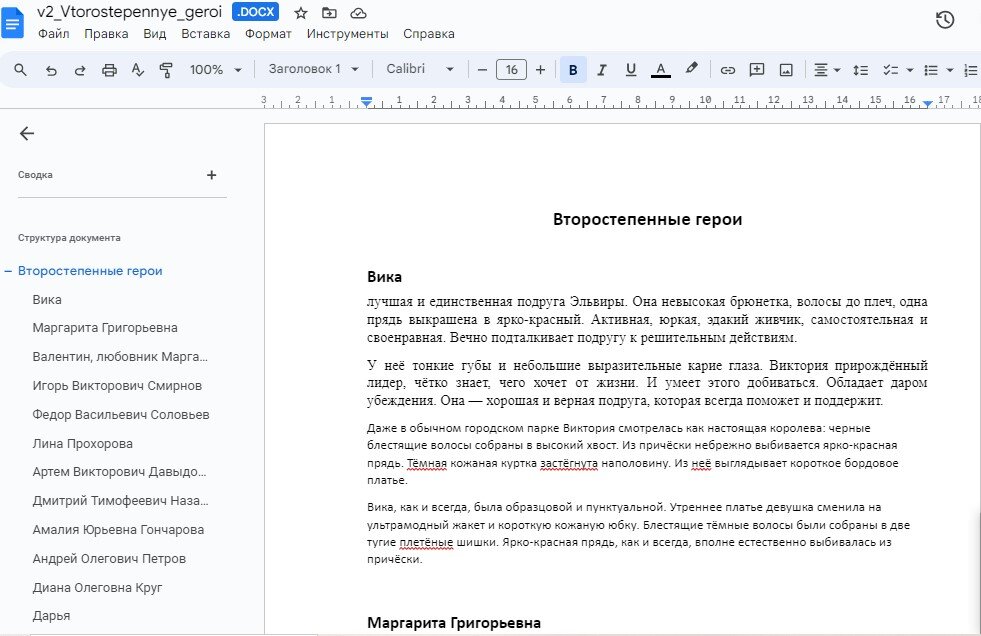The height and width of the screenshot is (636, 981).
Task: Go to Федор Васильевич Соловьев outline entry
Action: click(121, 415)
